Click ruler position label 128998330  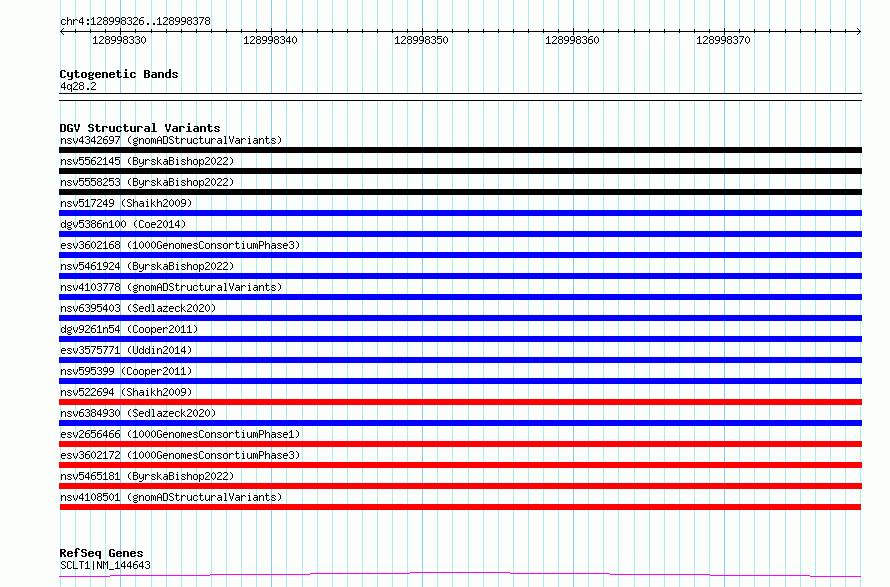pyautogui.click(x=119, y=40)
